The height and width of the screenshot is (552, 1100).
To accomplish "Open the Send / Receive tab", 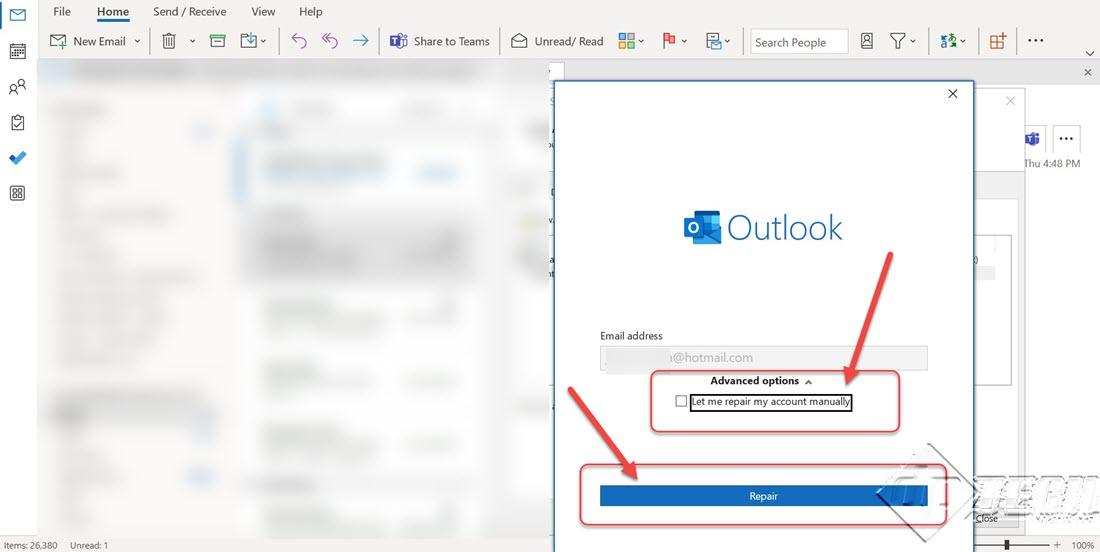I will (190, 12).
